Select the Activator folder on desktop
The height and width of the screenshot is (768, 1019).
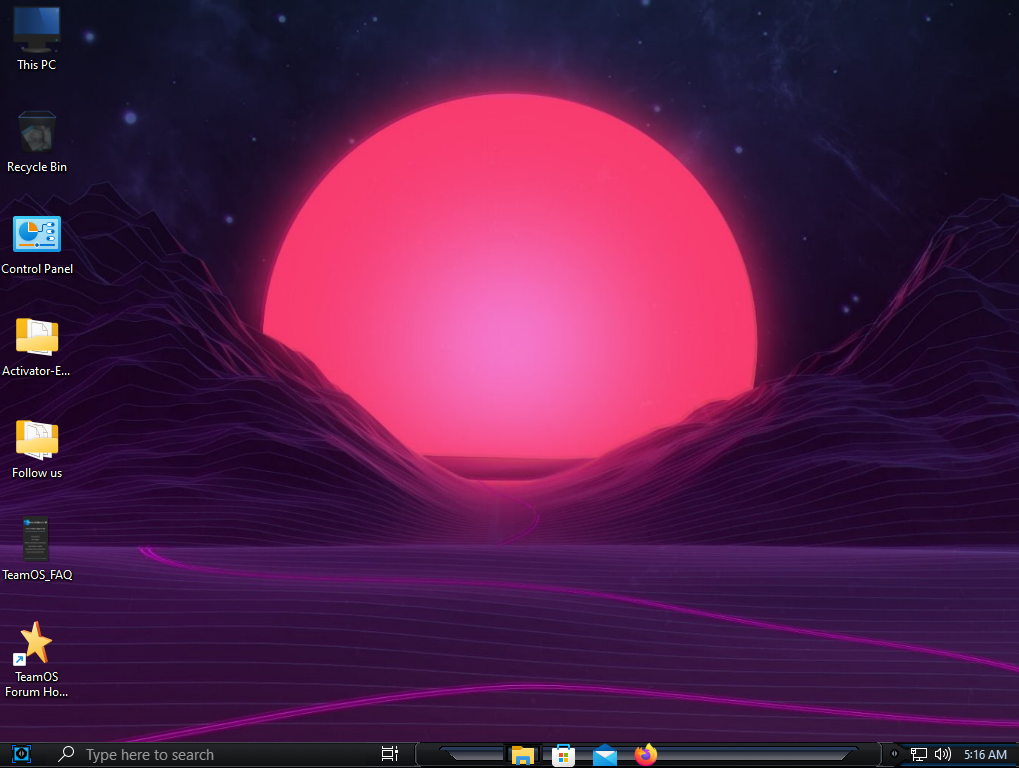pyautogui.click(x=37, y=337)
